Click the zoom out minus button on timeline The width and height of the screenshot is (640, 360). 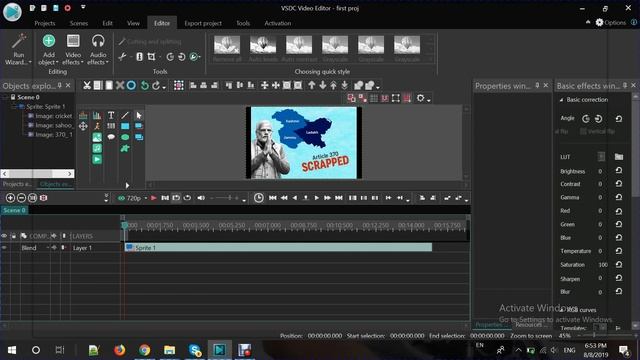coord(21,198)
